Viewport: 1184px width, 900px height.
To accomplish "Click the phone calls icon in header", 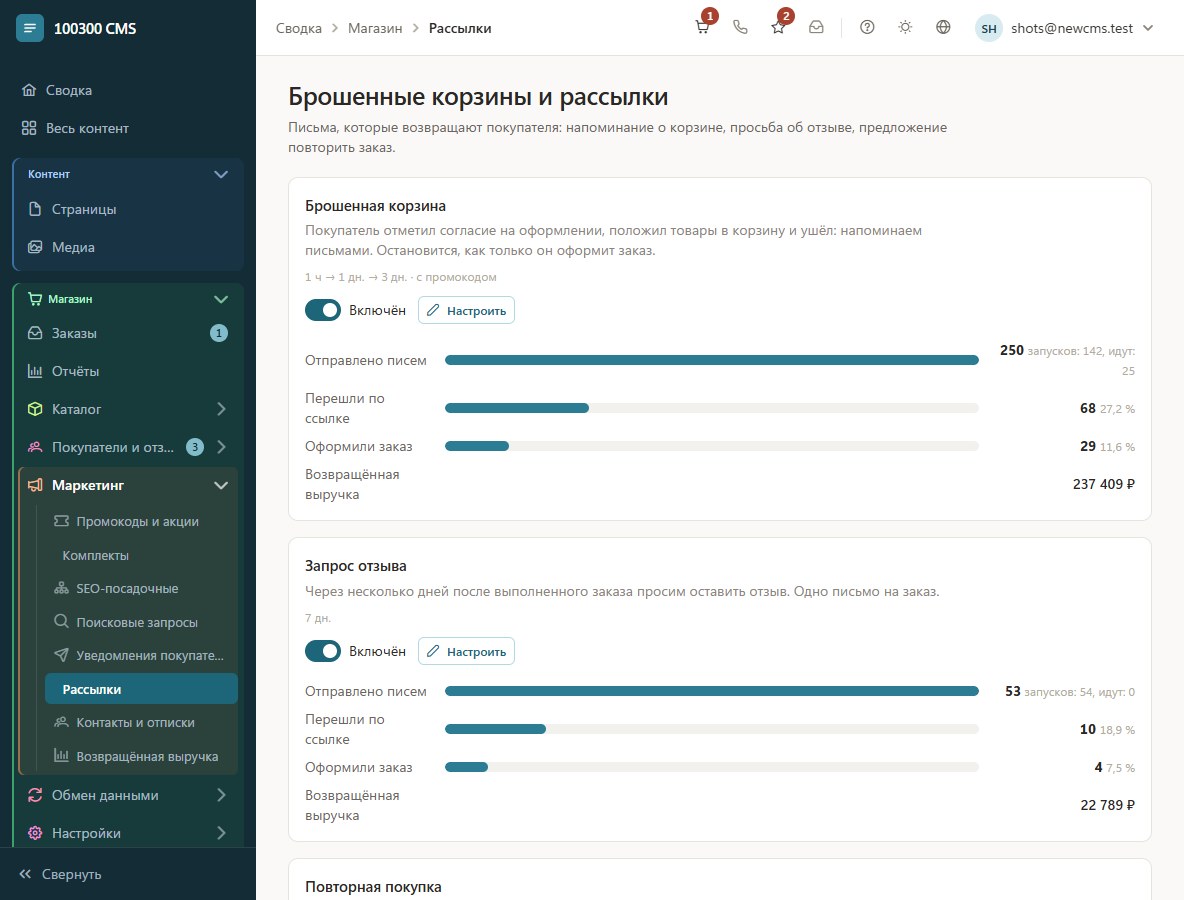I will [x=740, y=28].
